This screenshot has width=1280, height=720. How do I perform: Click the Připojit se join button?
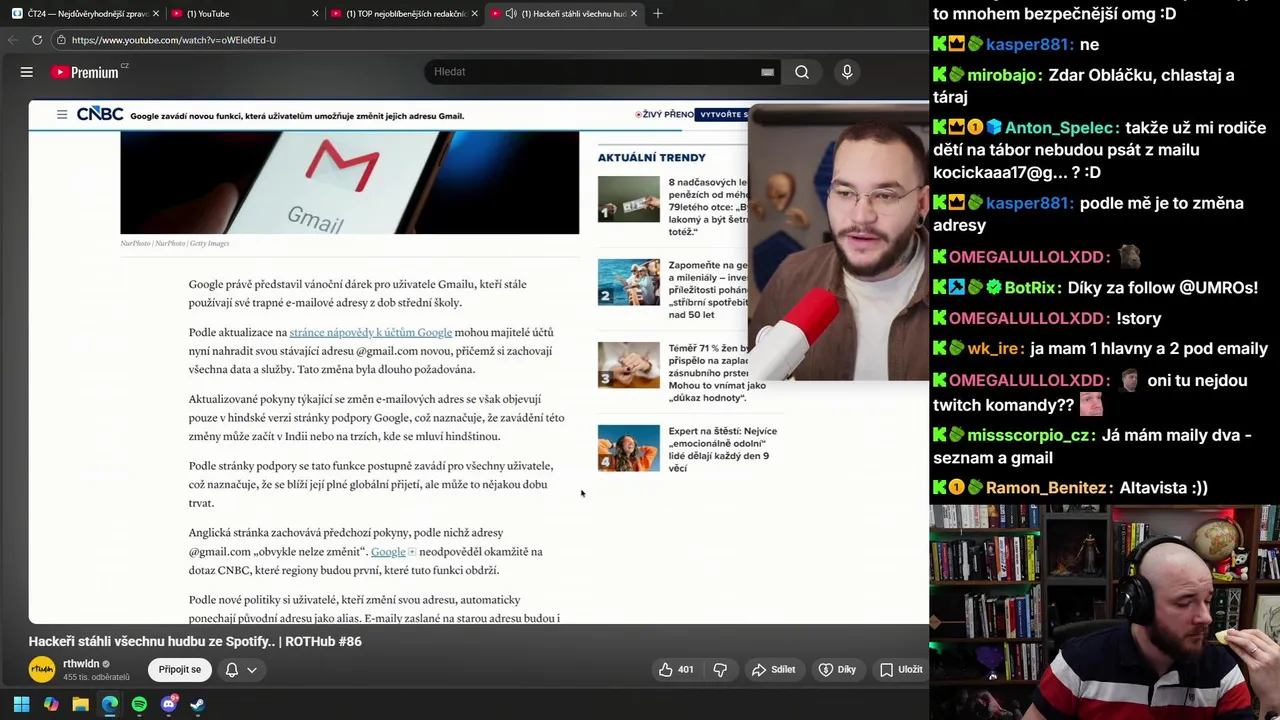[x=180, y=670]
